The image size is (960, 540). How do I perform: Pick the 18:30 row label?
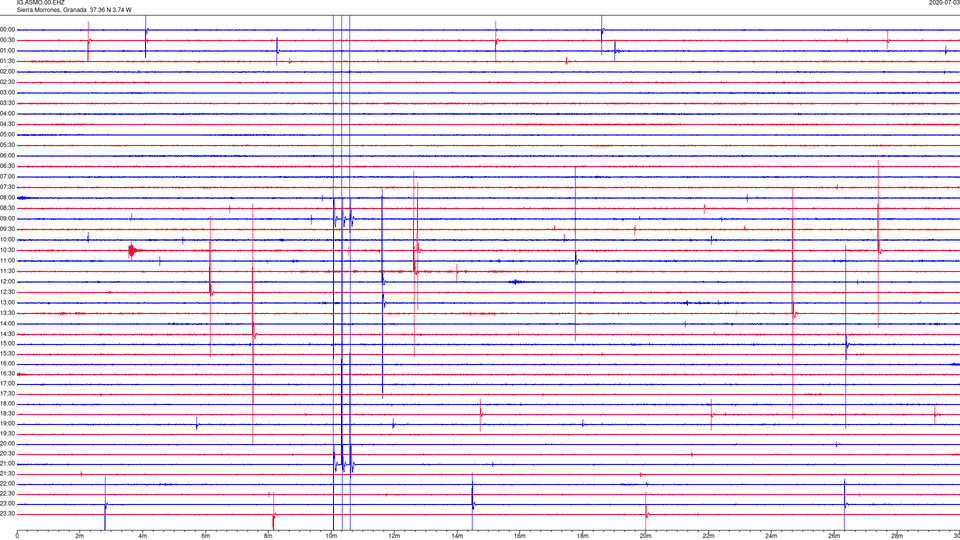[7, 413]
